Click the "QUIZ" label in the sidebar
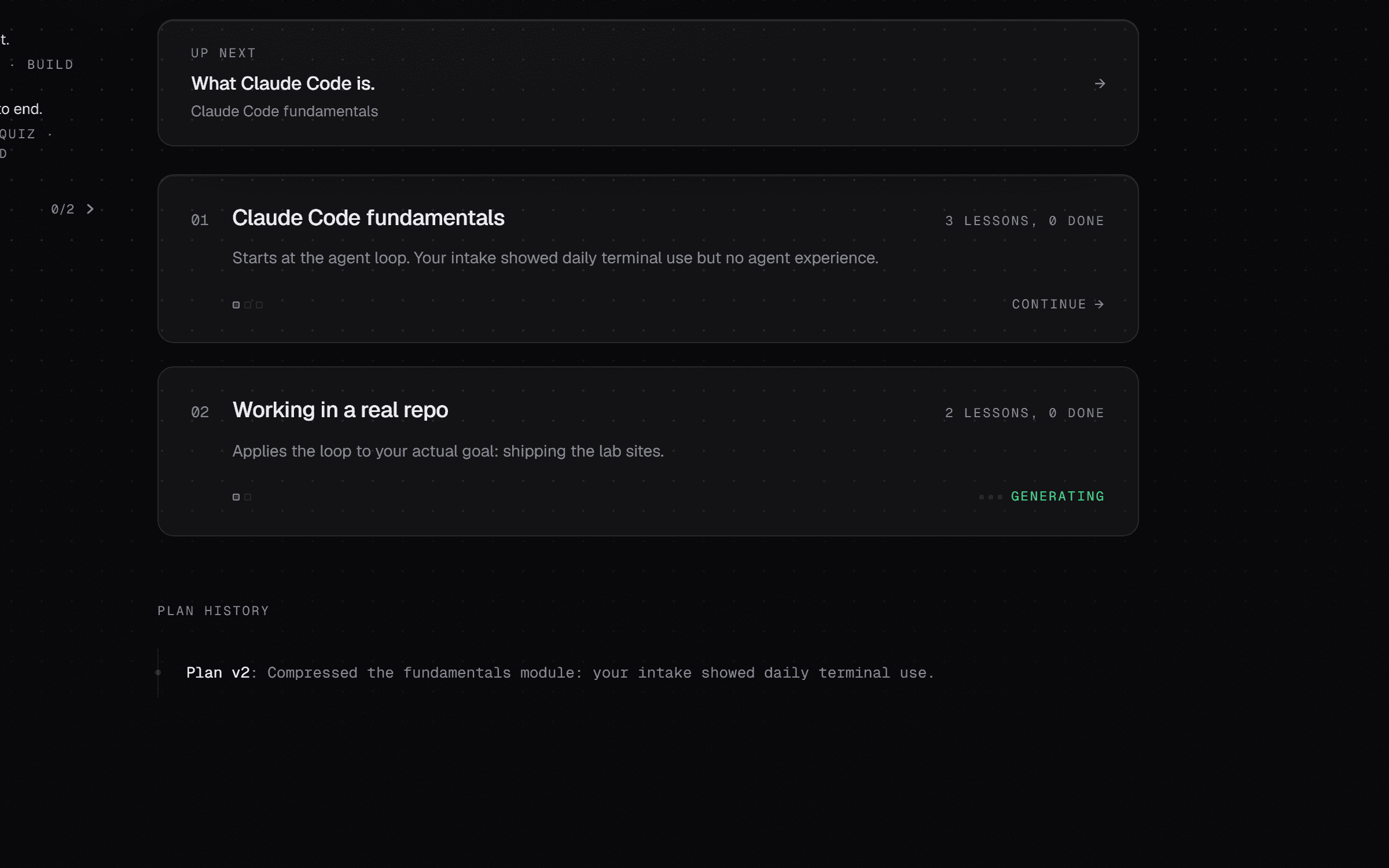 (17, 134)
